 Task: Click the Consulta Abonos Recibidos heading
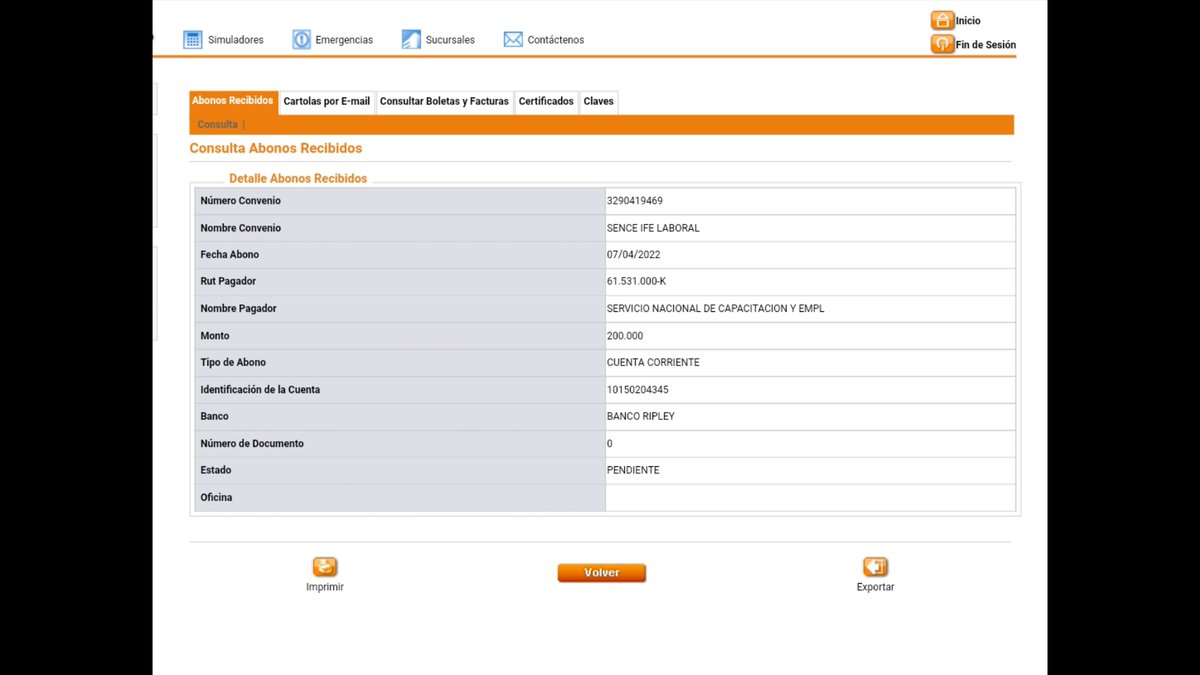point(276,148)
